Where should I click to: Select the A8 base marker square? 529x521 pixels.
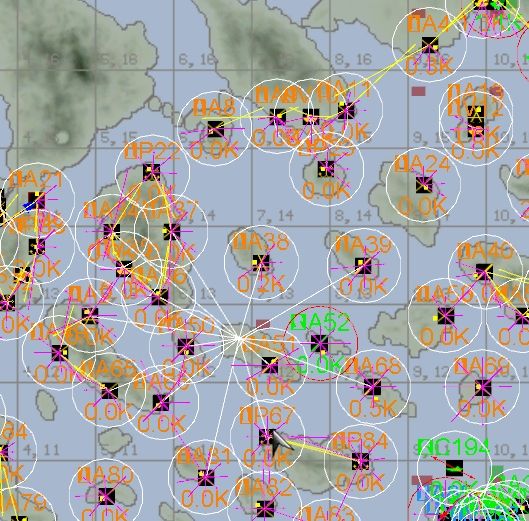click(216, 129)
